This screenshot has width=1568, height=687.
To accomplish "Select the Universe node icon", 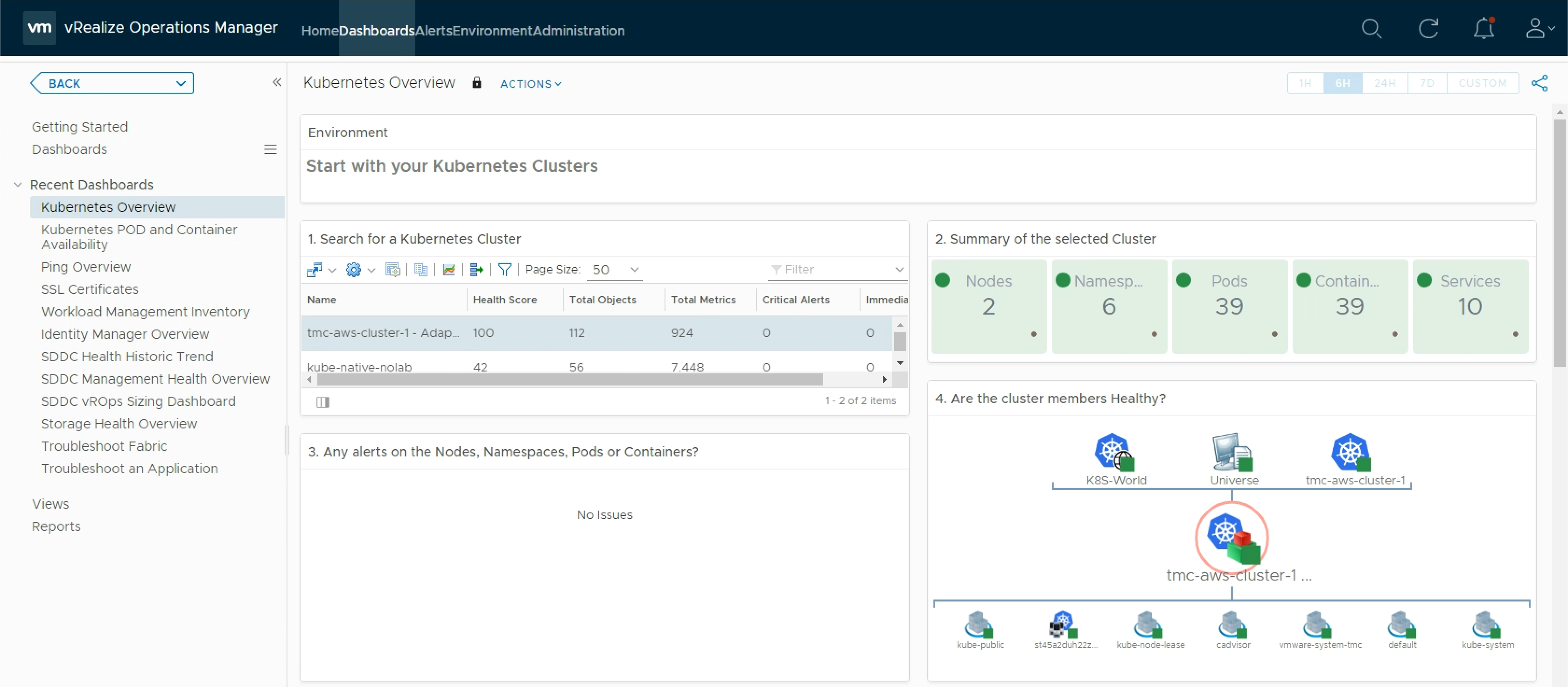I will pos(1232,452).
